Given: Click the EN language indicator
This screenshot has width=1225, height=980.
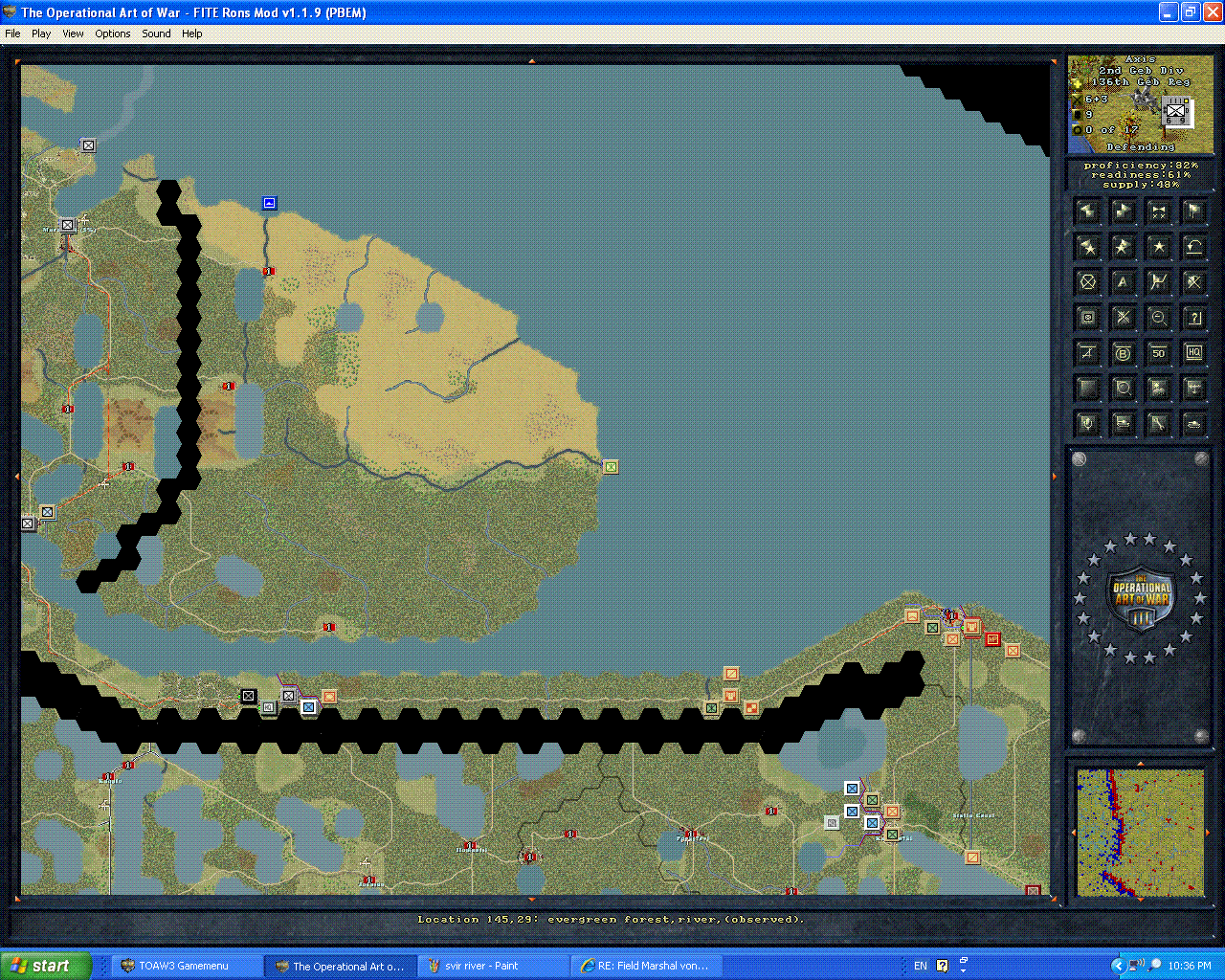Looking at the screenshot, I should point(921,966).
